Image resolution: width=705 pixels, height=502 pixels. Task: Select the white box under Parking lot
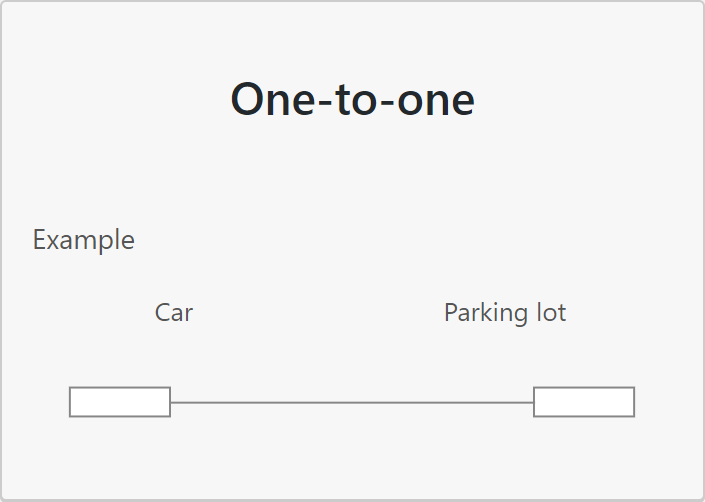584,402
